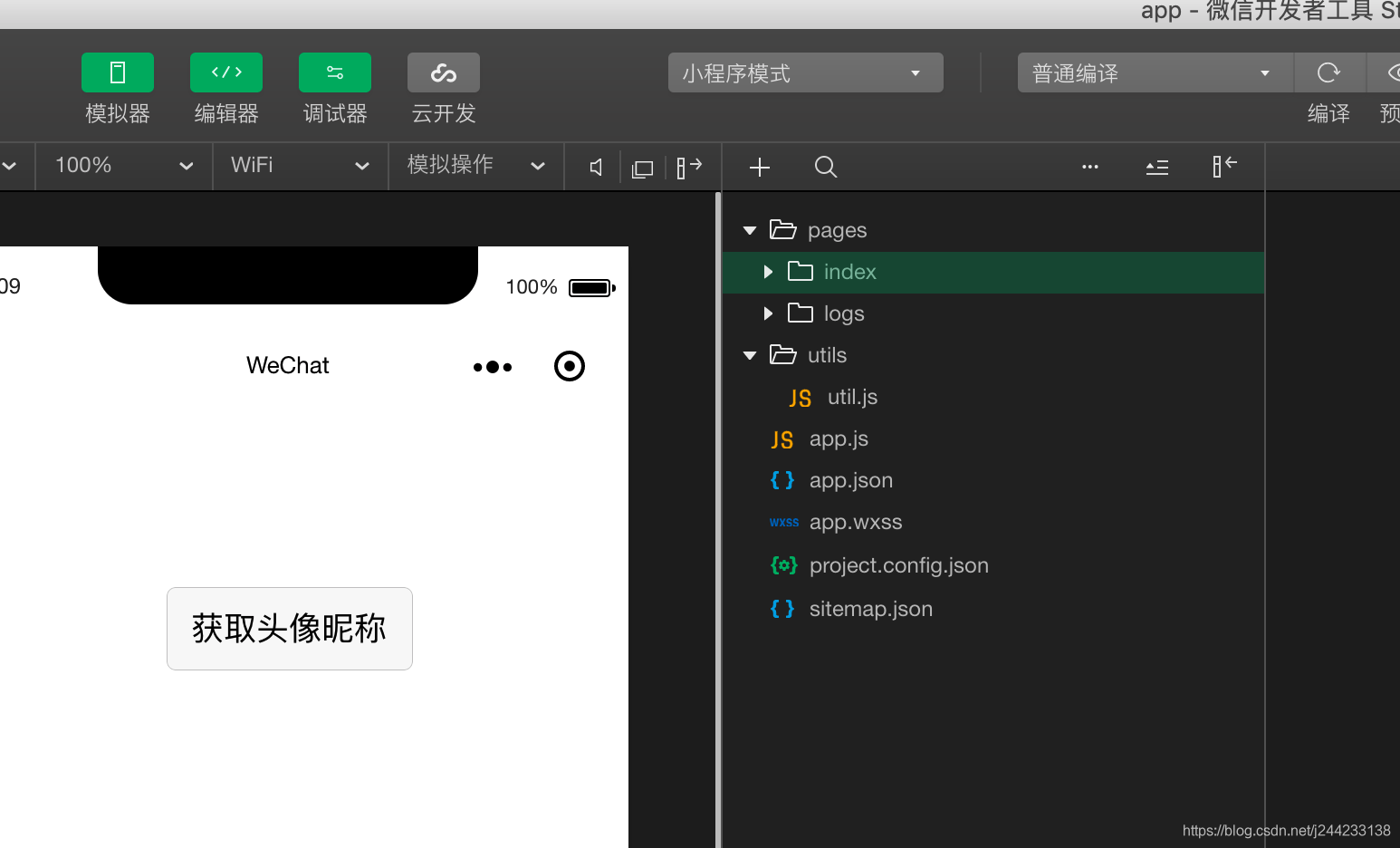
Task: Click the wxss icon beside app.wxss
Action: pos(784,522)
